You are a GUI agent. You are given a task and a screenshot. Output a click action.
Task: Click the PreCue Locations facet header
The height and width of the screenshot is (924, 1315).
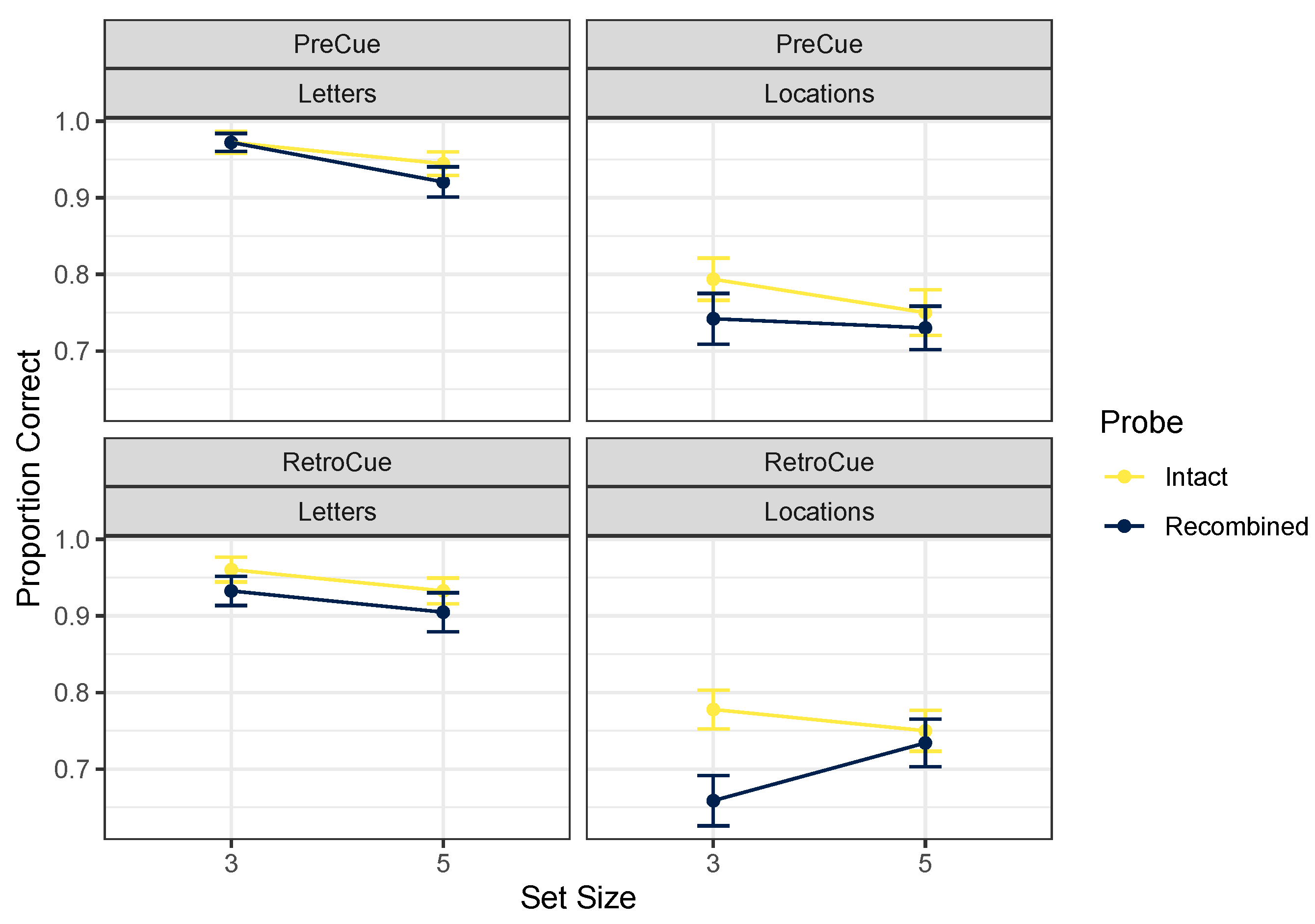pos(819,69)
